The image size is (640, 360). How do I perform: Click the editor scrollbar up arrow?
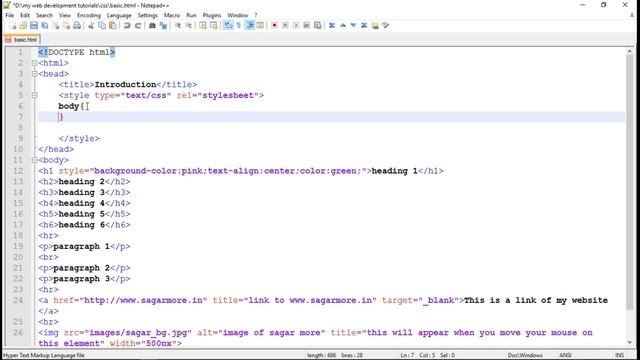(629, 51)
